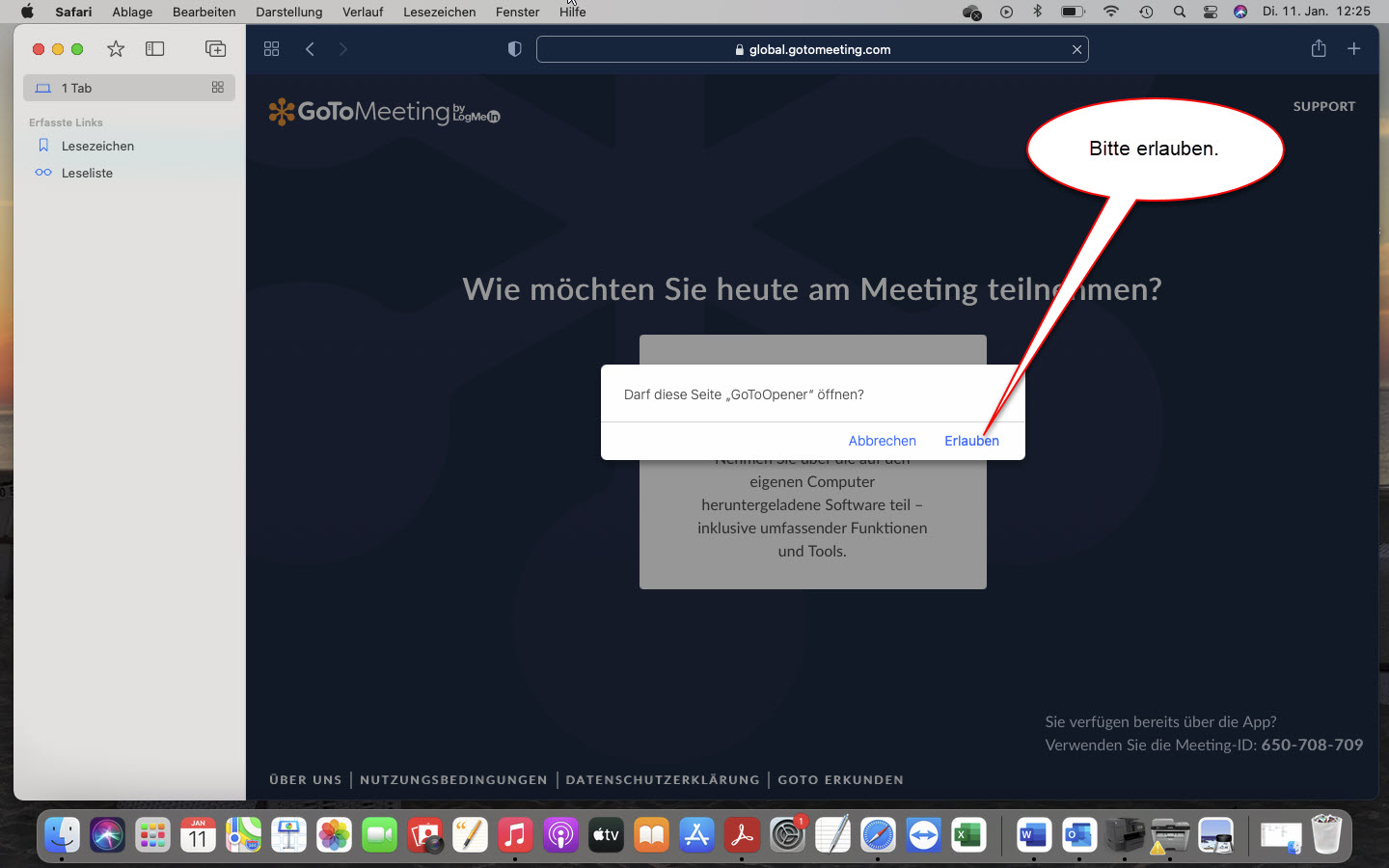The width and height of the screenshot is (1389, 868).
Task: Open the NUTZUNGSBEDINGUNGEN footer link
Action: (453, 779)
